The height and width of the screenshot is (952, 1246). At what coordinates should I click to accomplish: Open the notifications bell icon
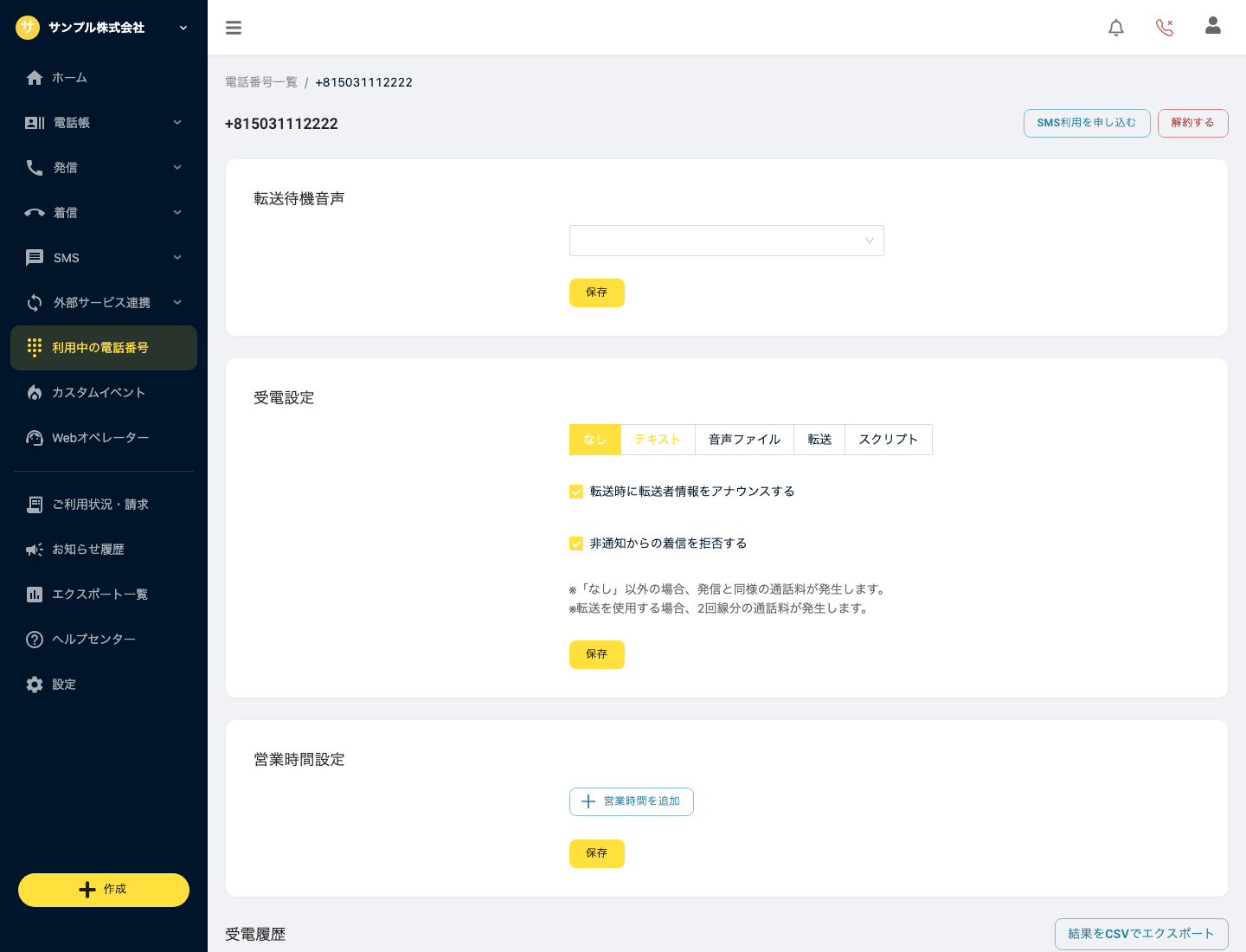(1116, 28)
